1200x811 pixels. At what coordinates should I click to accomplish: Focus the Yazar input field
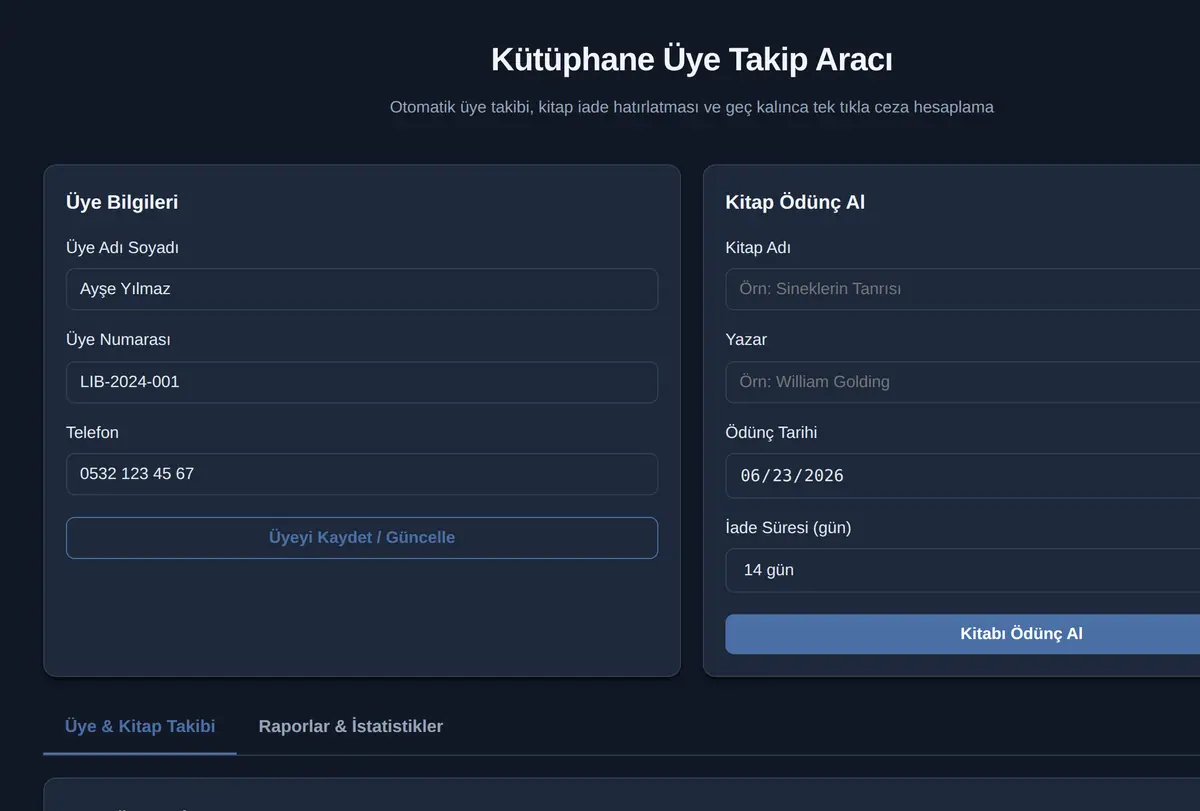962,382
